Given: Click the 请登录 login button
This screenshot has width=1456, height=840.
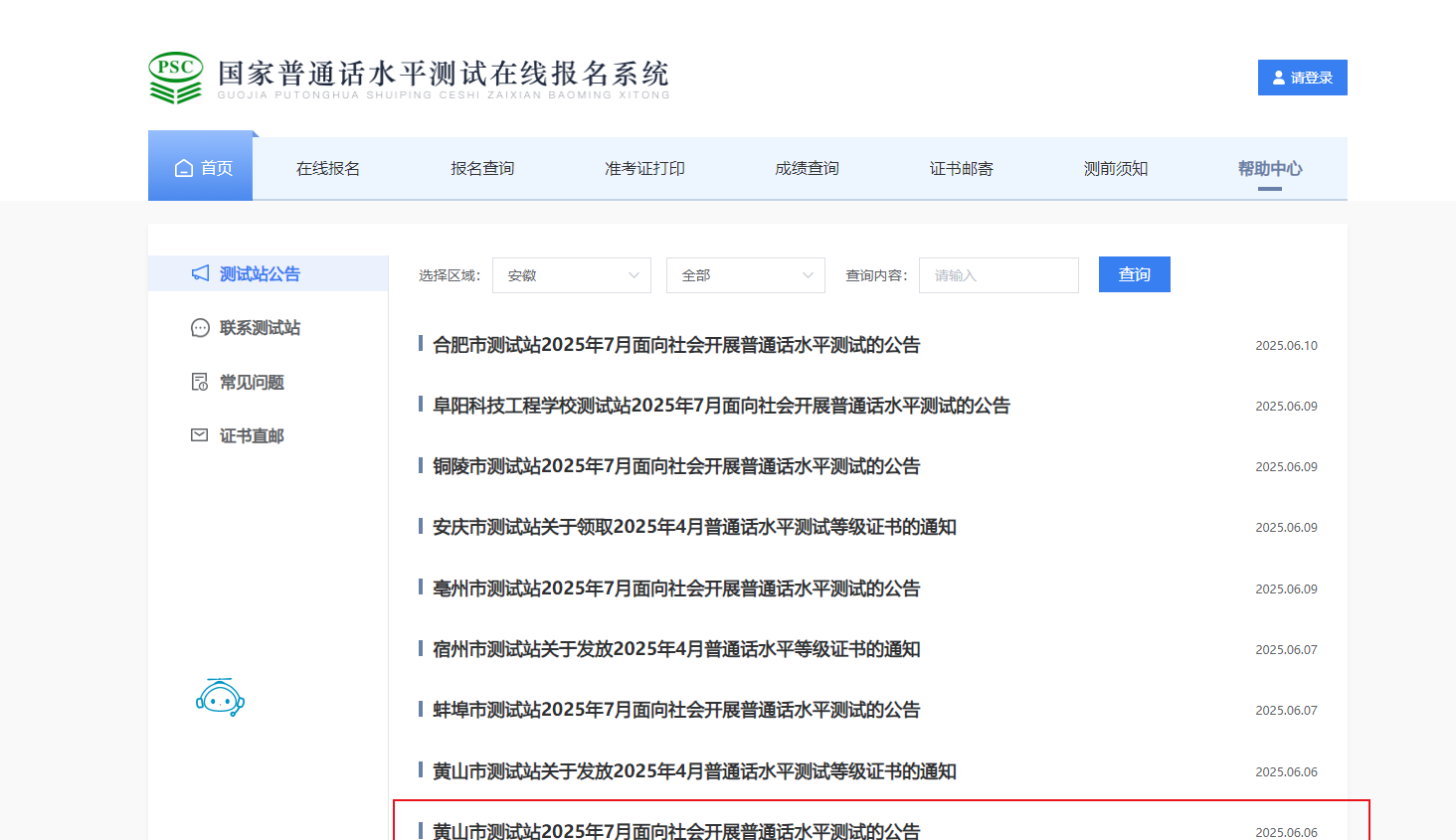Looking at the screenshot, I should [1303, 78].
